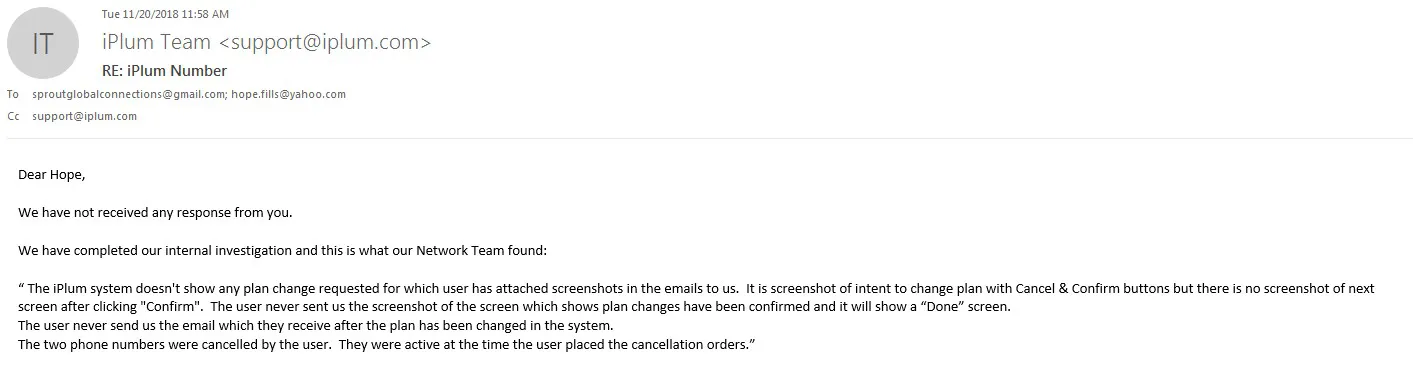Image resolution: width=1413 pixels, height=387 pixels.
Task: Click the 'user never send us the email' line
Action: (x=316, y=326)
